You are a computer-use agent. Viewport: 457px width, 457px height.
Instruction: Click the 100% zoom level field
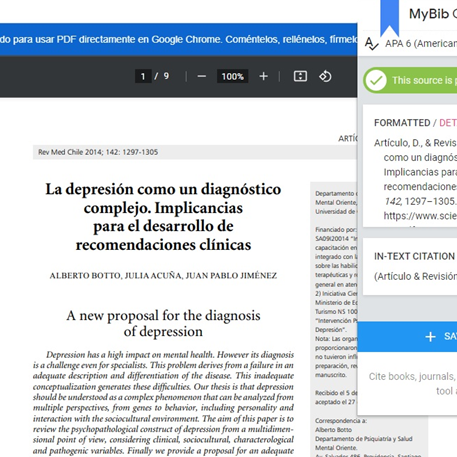click(232, 76)
